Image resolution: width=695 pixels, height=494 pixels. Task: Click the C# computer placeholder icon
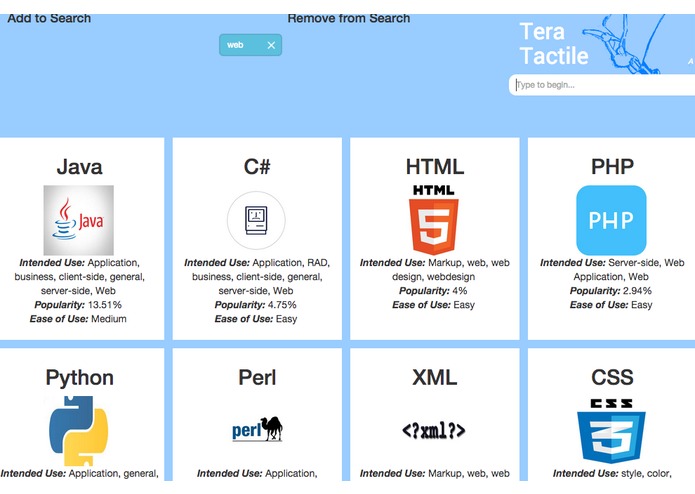point(256,220)
